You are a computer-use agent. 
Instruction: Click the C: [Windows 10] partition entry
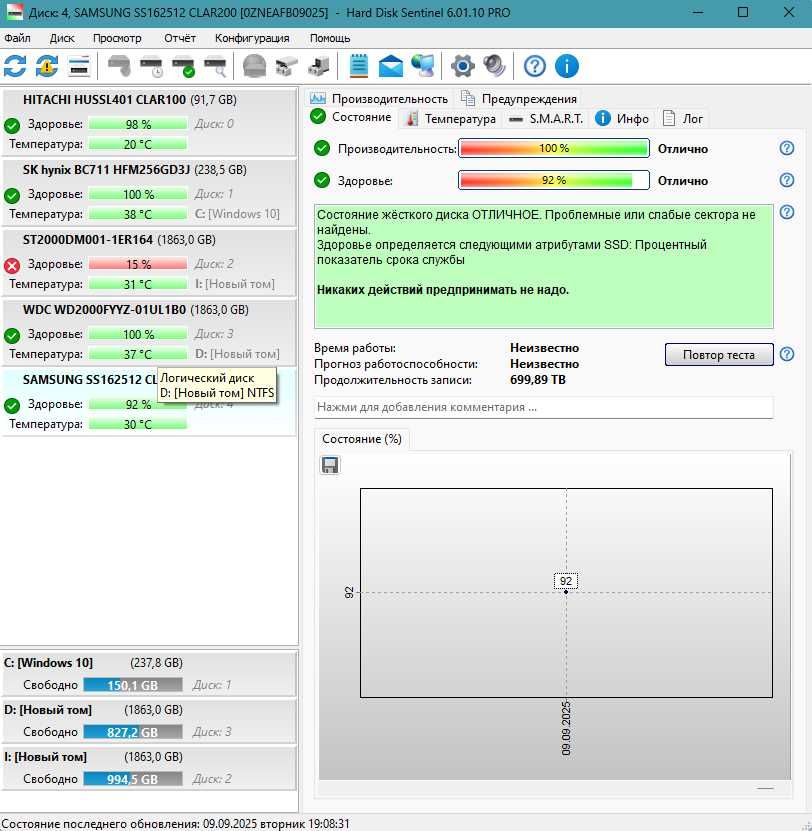click(x=149, y=674)
